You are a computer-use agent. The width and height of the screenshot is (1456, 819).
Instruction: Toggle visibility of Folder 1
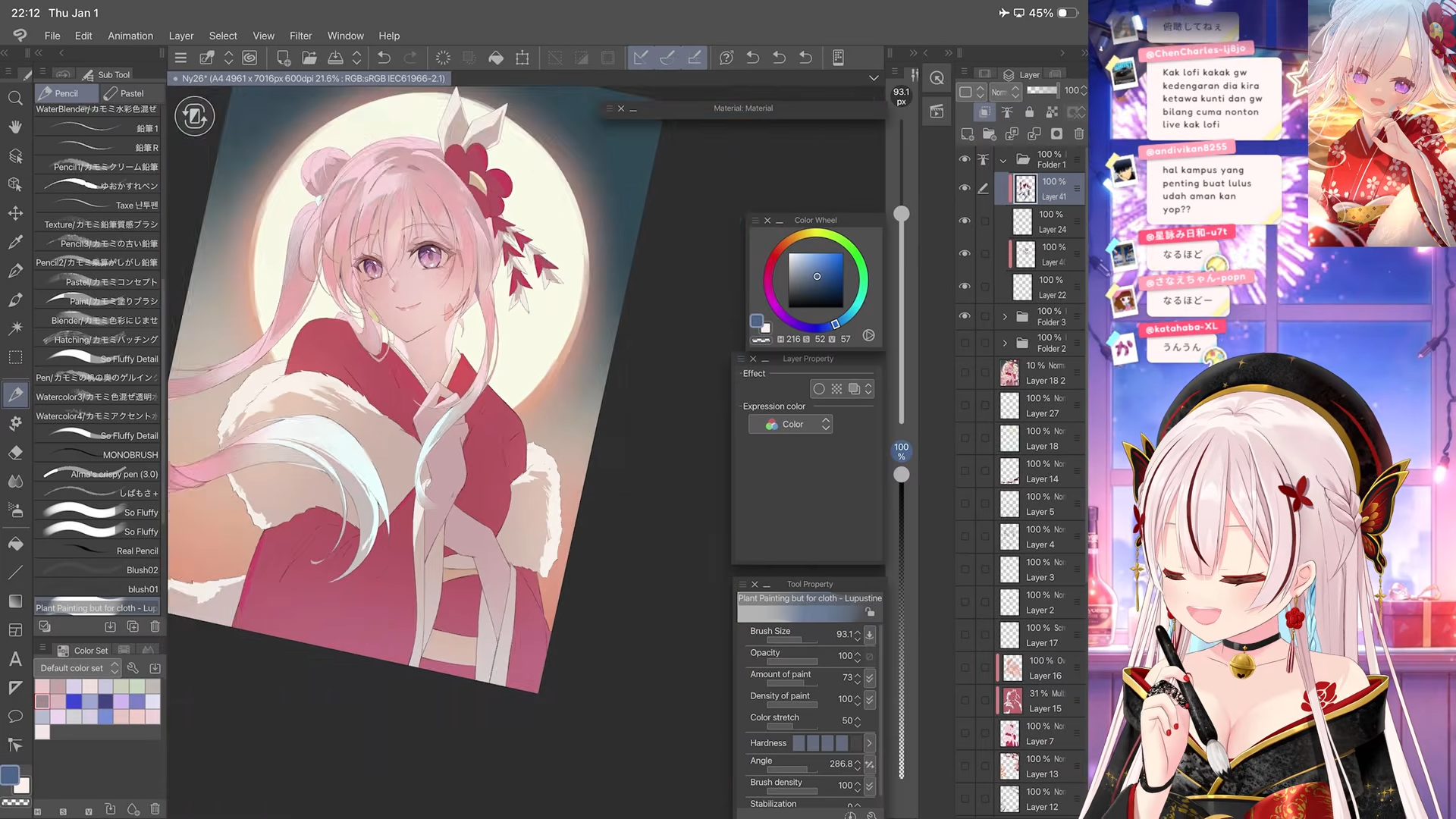pyautogui.click(x=965, y=159)
